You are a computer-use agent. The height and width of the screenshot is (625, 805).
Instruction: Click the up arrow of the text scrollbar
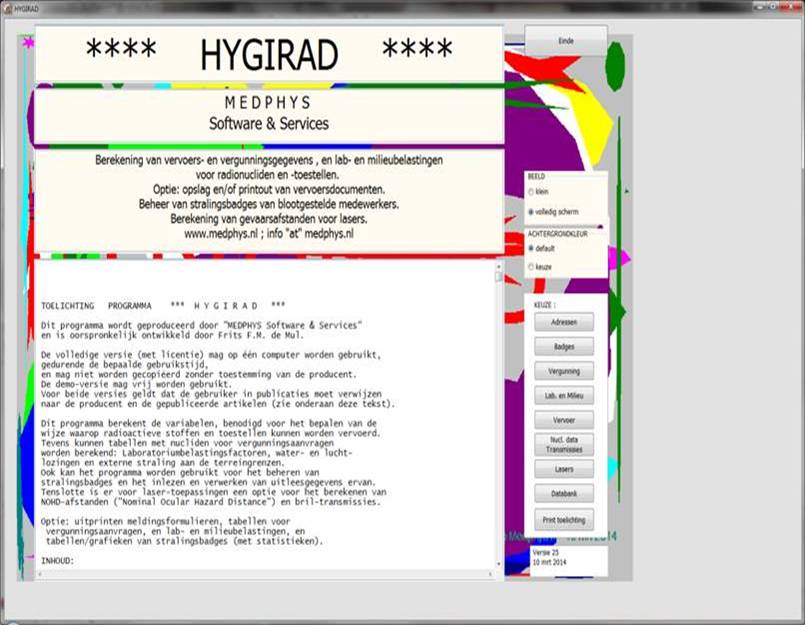tap(498, 267)
